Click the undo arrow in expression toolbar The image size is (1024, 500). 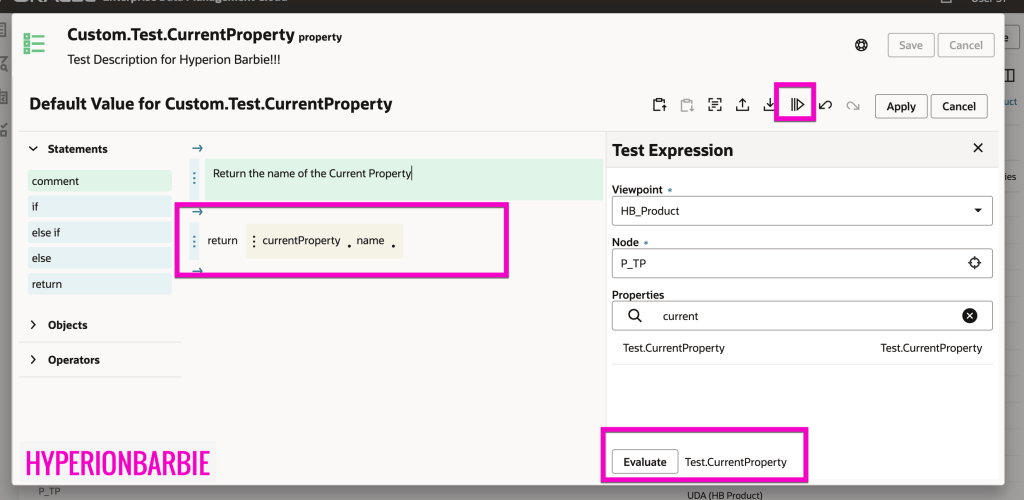click(826, 105)
